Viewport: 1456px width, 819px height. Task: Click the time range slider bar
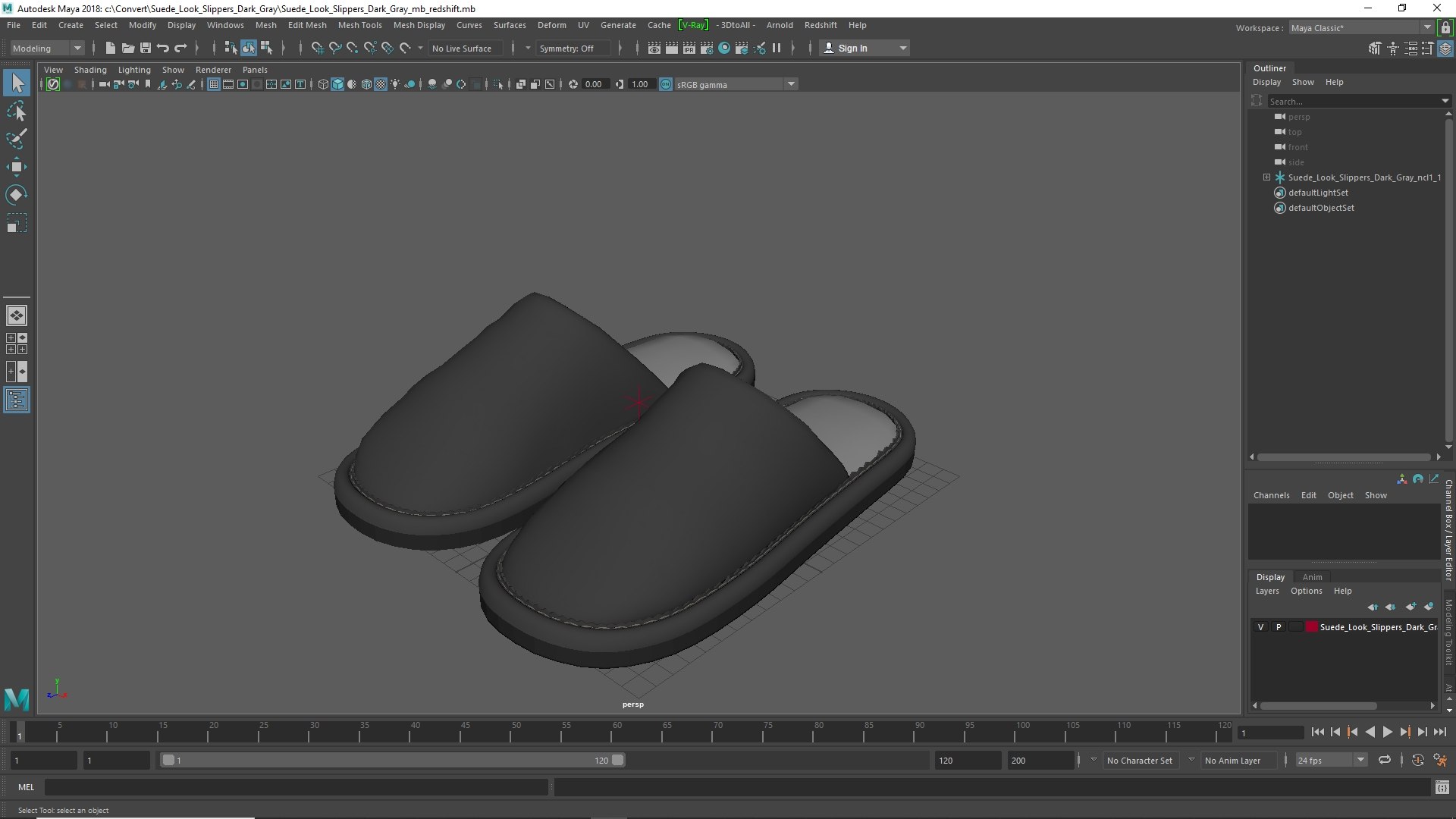coord(391,760)
